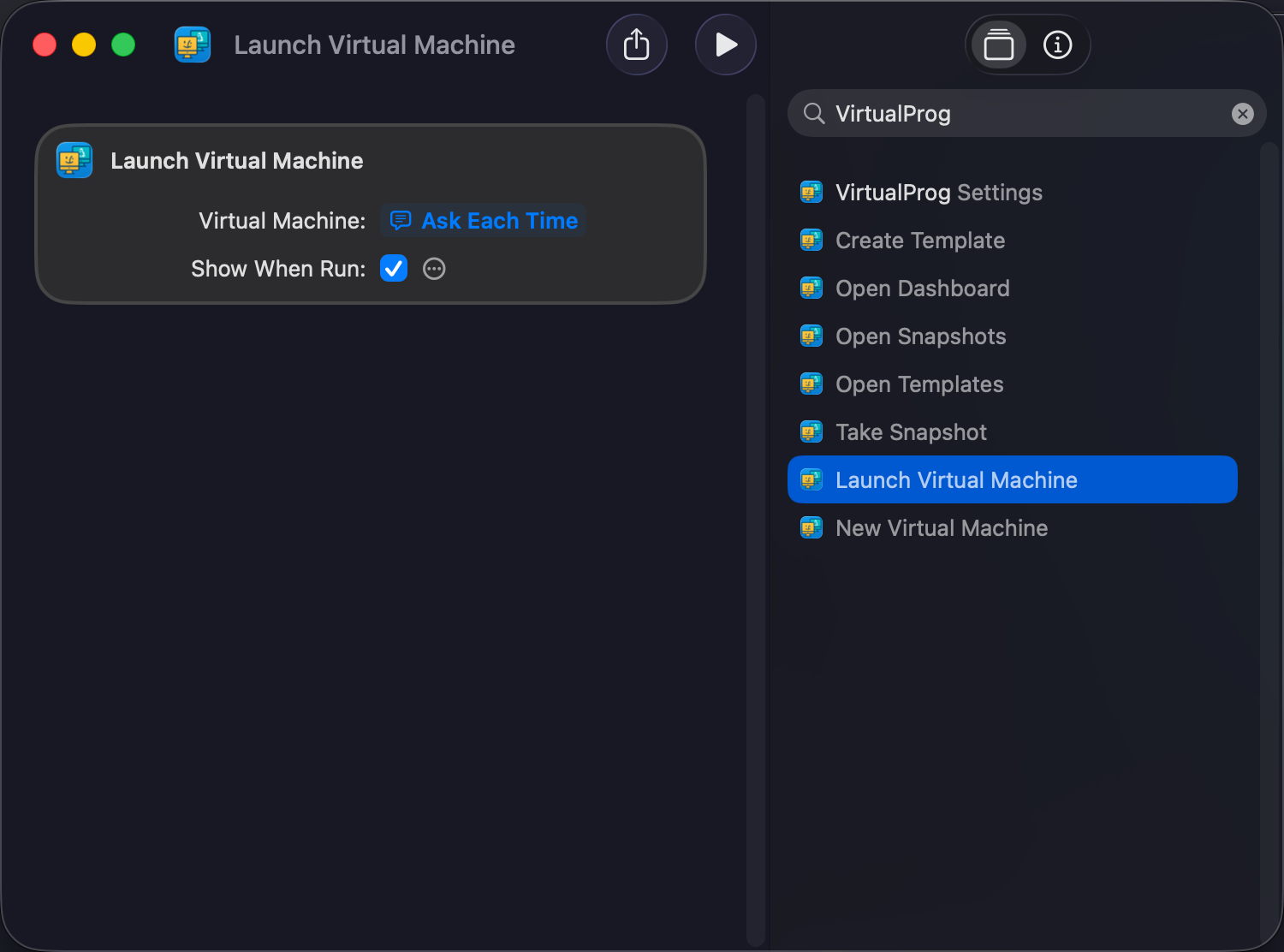Image resolution: width=1284 pixels, height=952 pixels.
Task: Select Open Templates from the results
Action: [x=918, y=384]
